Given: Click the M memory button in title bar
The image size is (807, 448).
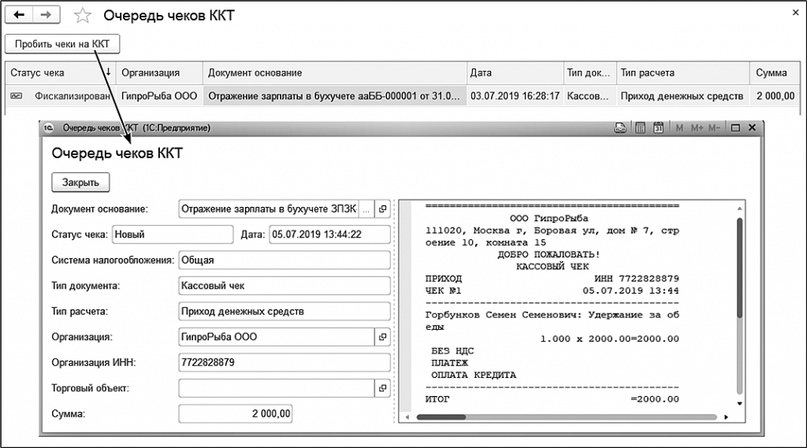Looking at the screenshot, I should pyautogui.click(x=681, y=128).
